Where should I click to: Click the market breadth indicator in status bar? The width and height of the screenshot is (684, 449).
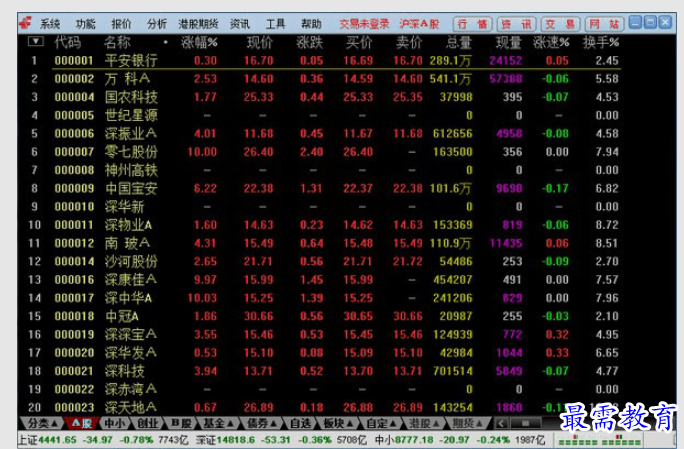point(598,439)
